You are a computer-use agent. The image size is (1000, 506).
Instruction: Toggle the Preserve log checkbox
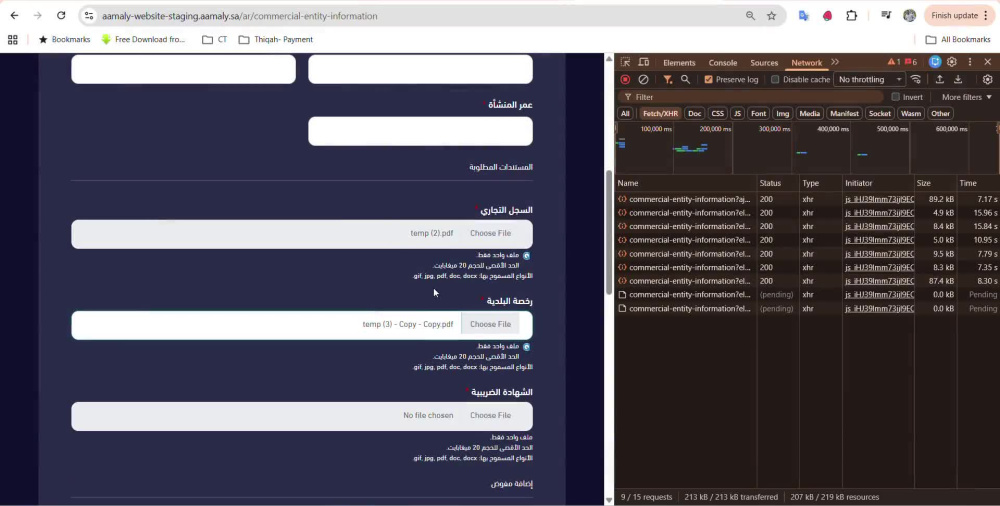tap(708, 79)
